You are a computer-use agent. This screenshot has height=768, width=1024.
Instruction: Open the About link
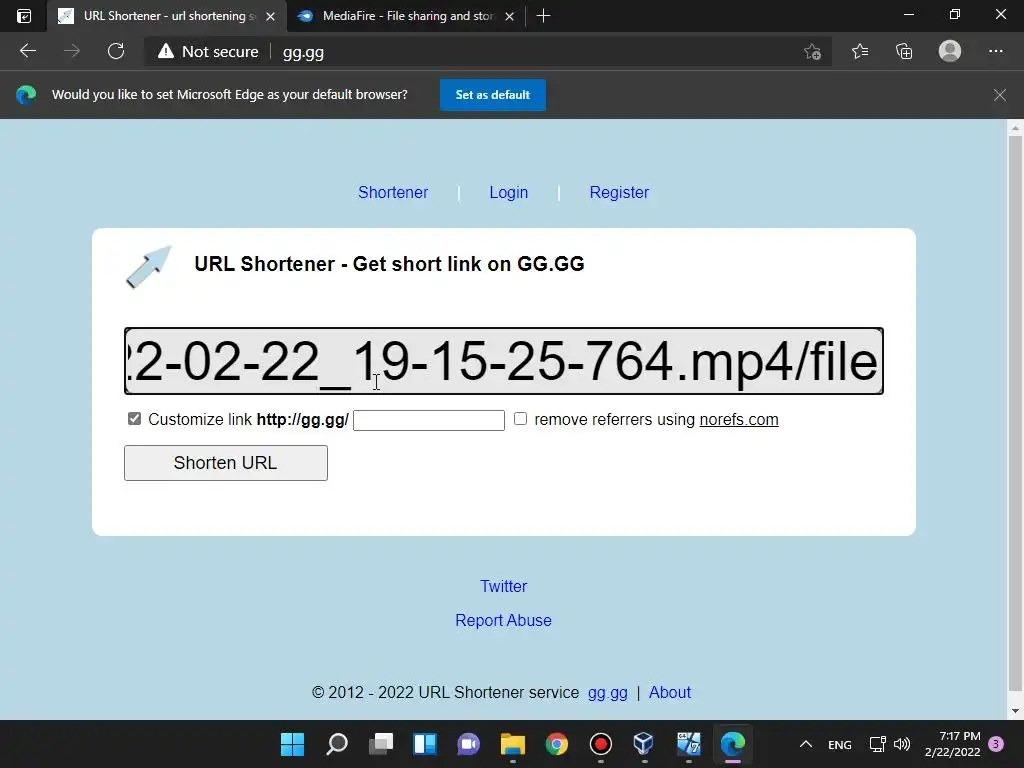(670, 692)
